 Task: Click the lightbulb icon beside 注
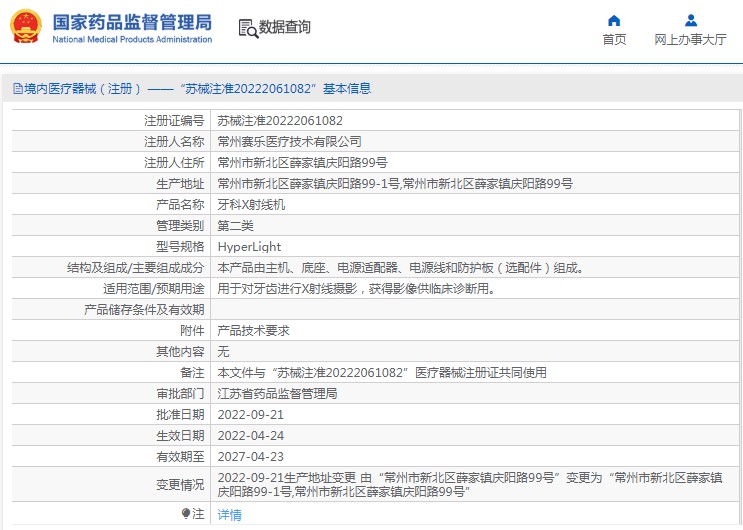[x=186, y=513]
